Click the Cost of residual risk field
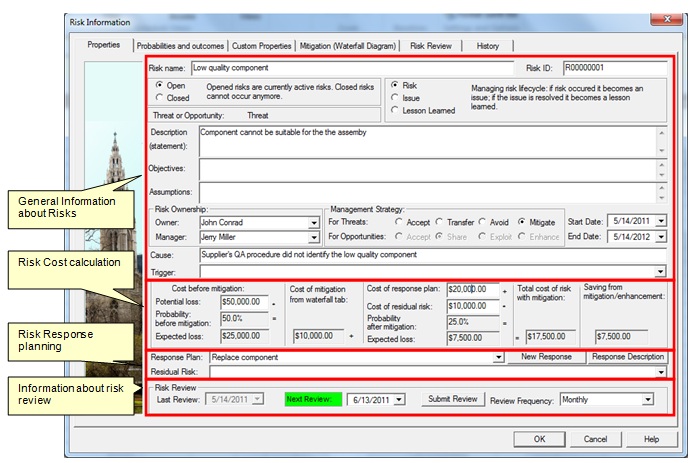 pos(473,306)
